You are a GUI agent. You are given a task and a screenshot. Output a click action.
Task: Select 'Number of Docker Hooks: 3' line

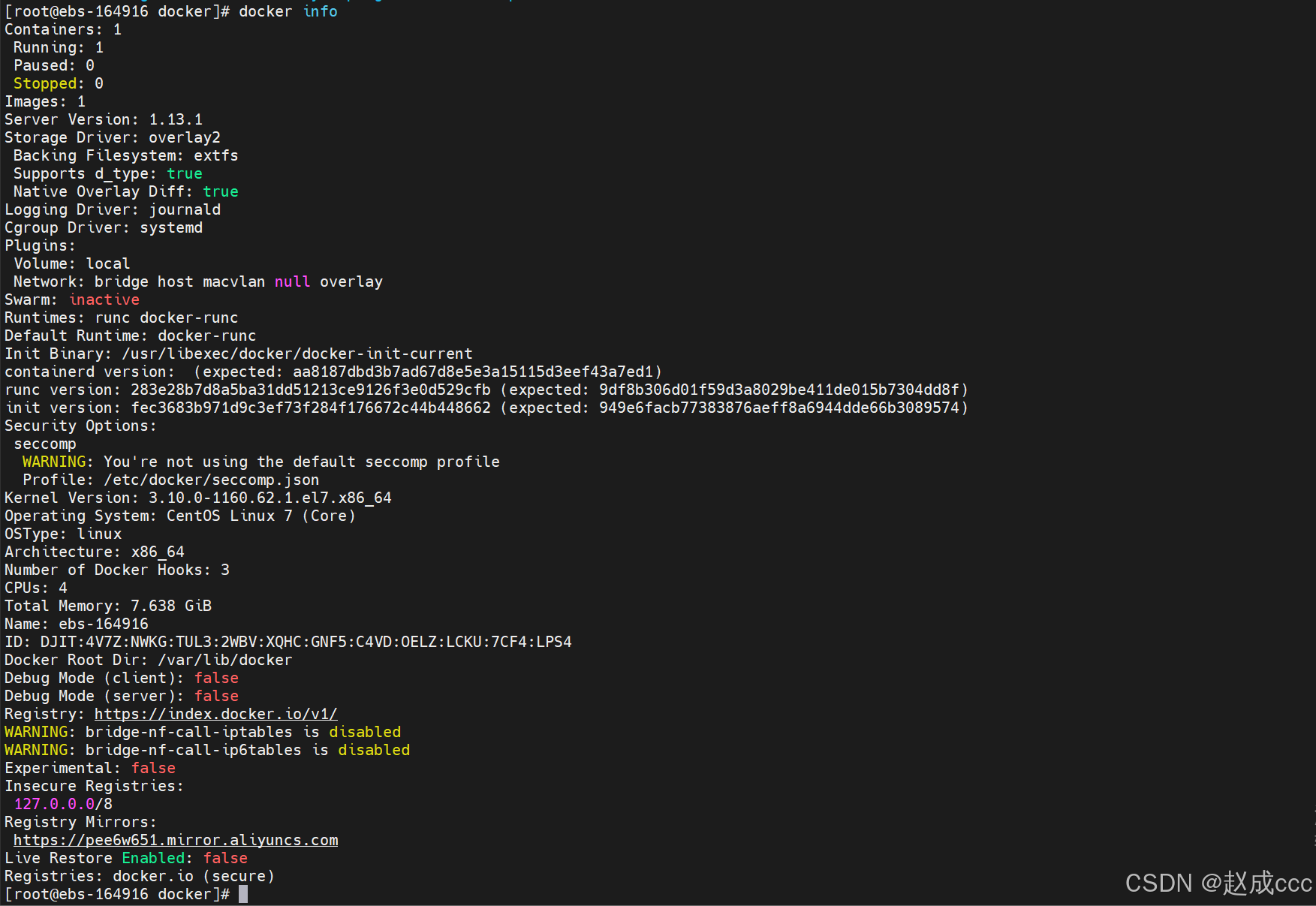pos(117,570)
